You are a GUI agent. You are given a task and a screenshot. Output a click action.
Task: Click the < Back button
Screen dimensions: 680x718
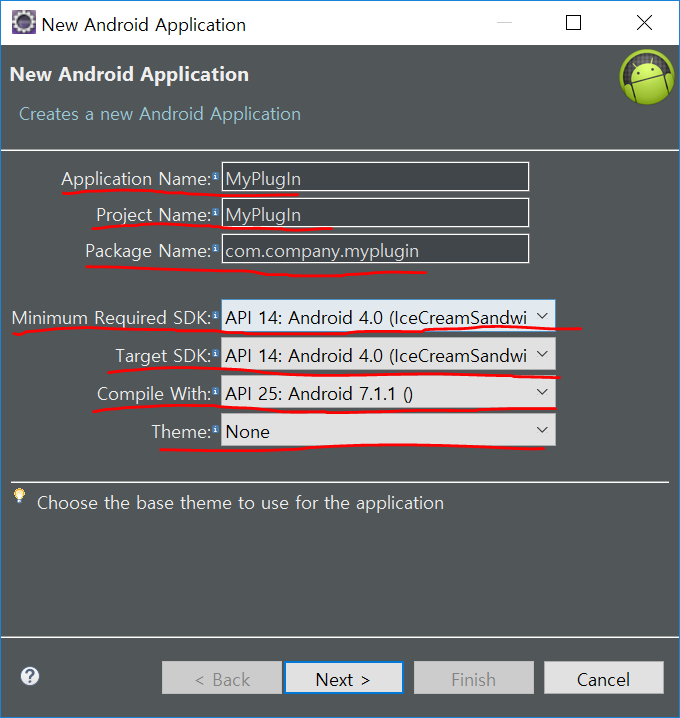coord(222,678)
